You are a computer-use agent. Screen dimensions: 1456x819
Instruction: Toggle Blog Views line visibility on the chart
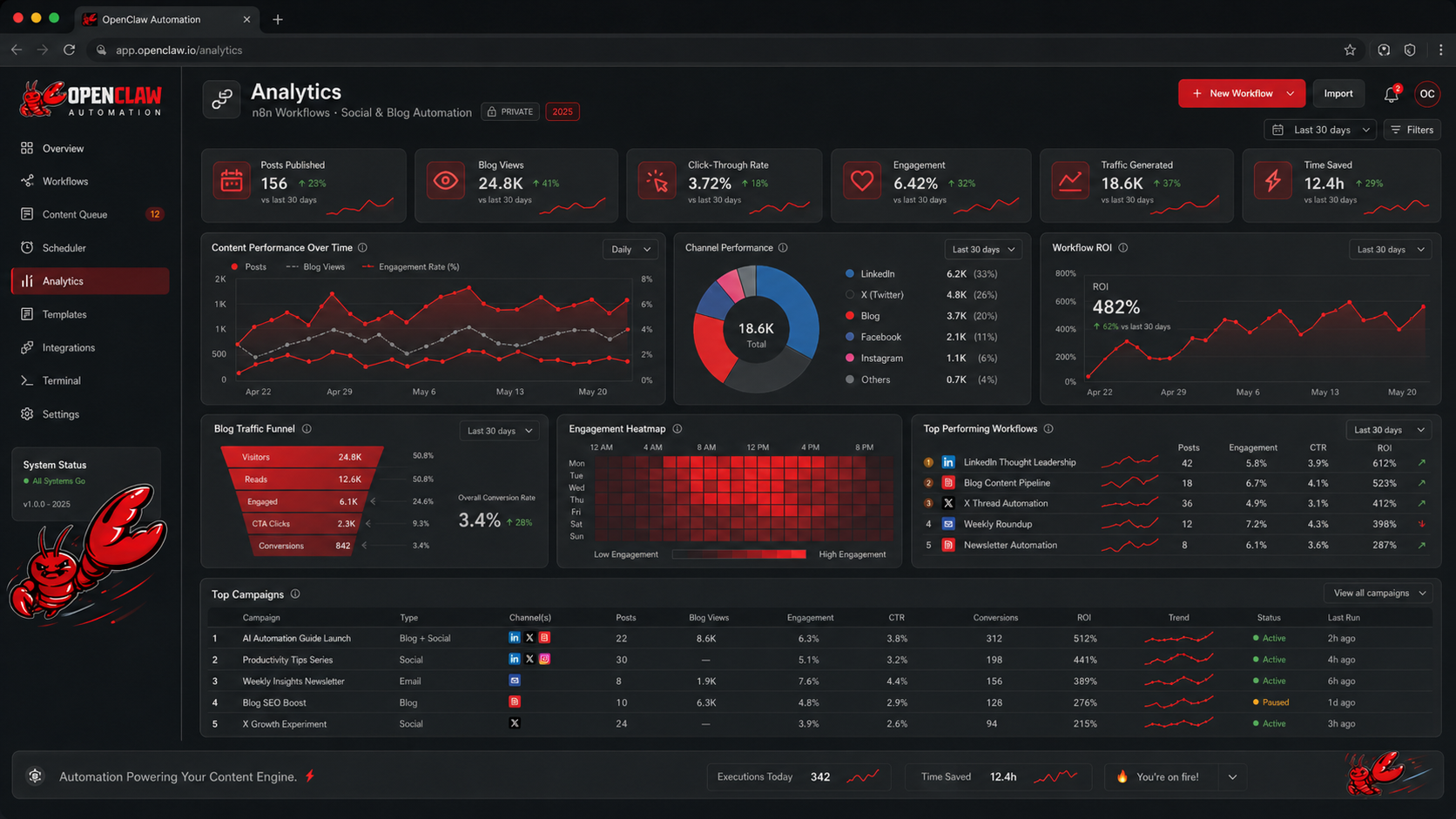tap(315, 266)
